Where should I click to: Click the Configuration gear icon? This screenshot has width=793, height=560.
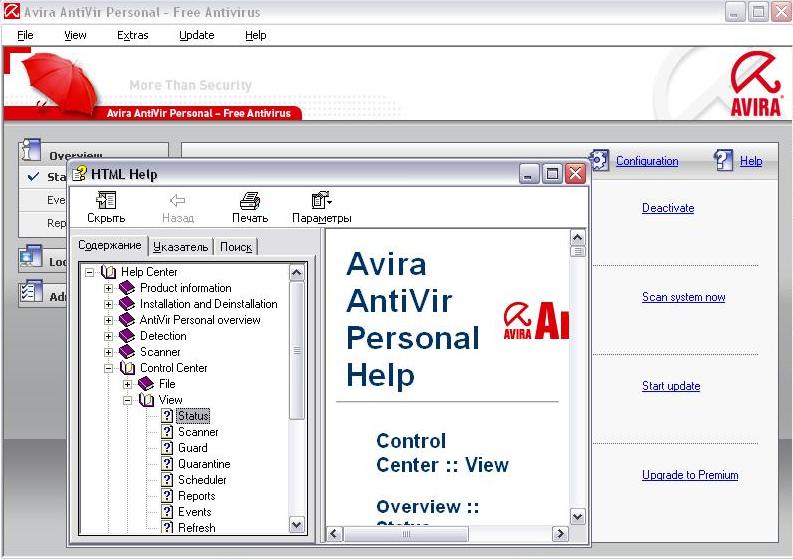pos(600,160)
